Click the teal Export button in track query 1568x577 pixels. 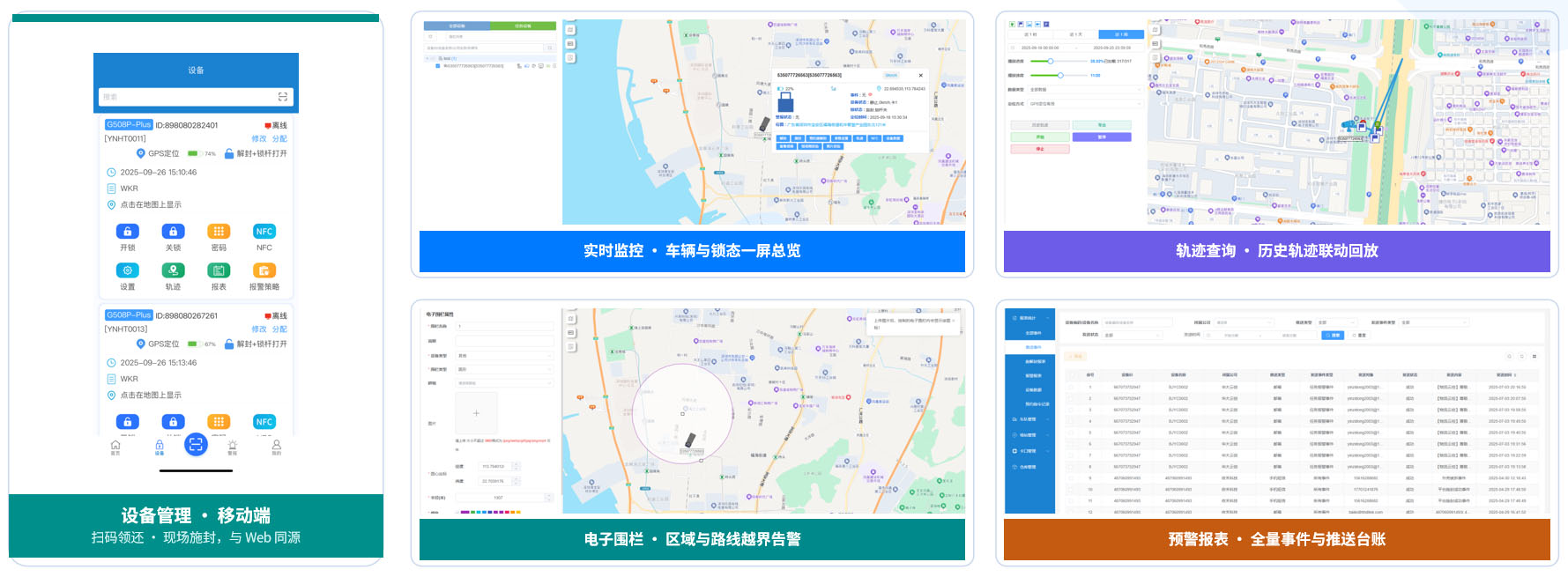1102,125
